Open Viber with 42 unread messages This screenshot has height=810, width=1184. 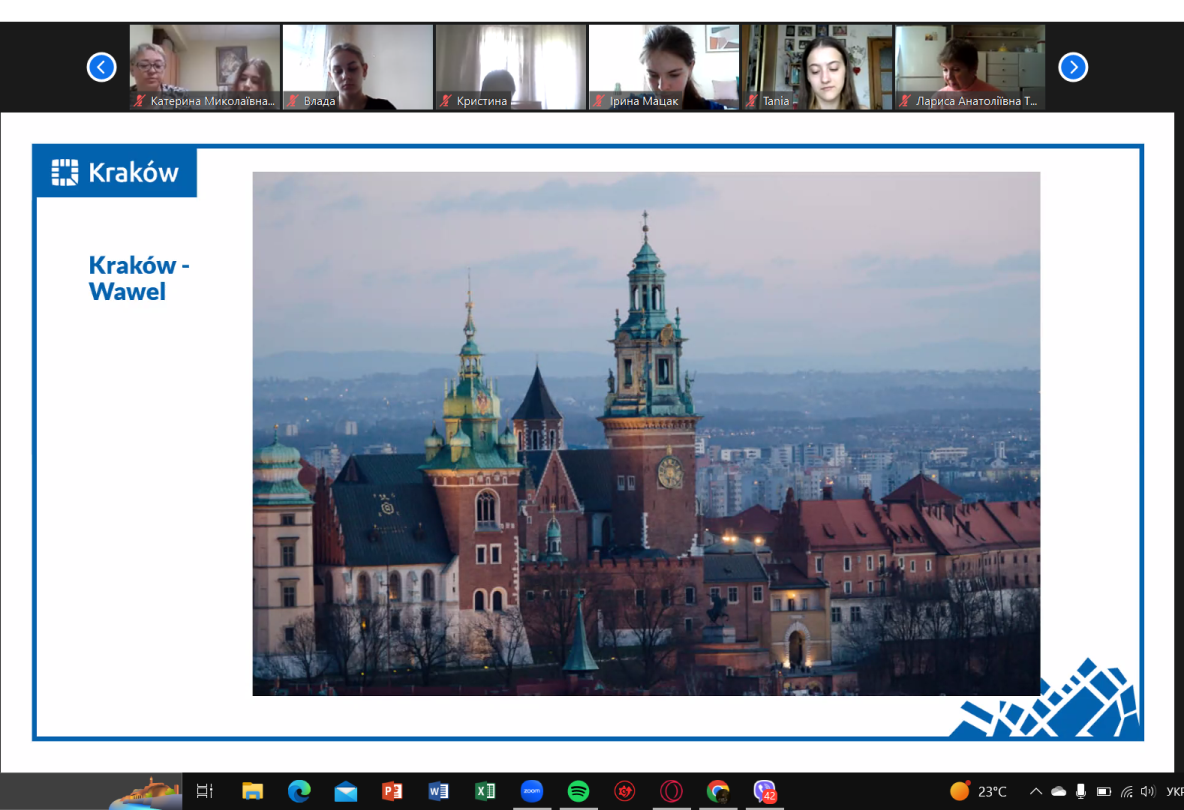pos(765,791)
